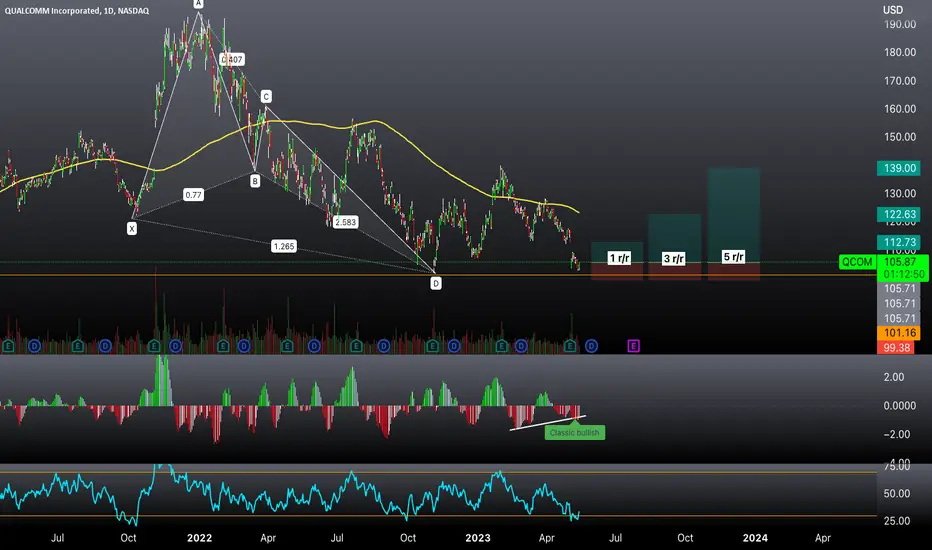This screenshot has width=932, height=550.
Task: Select the 122.63 target price label
Action: pyautogui.click(x=899, y=214)
